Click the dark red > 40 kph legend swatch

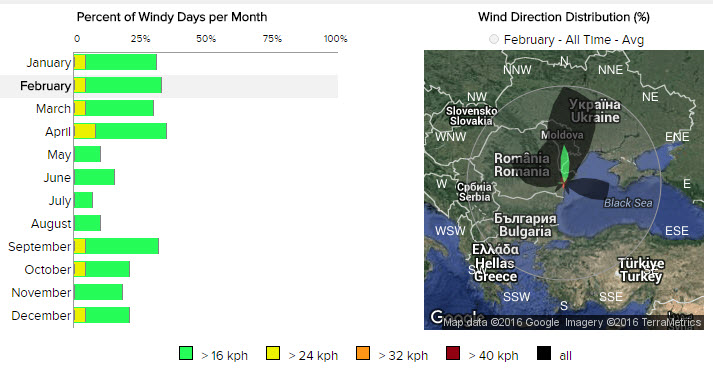coord(453,353)
